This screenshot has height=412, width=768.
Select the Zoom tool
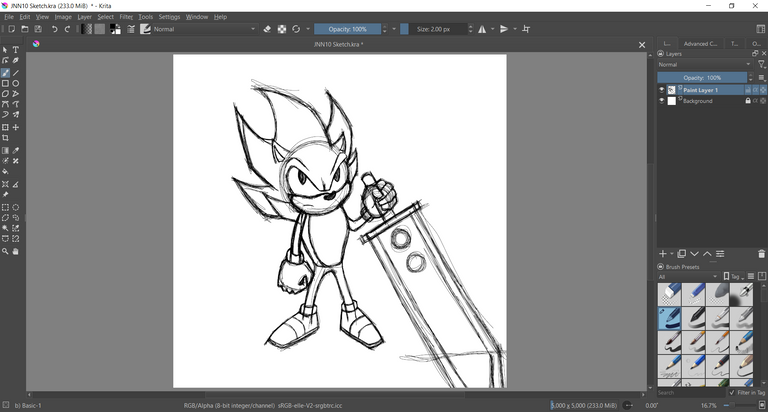[x=5, y=251]
